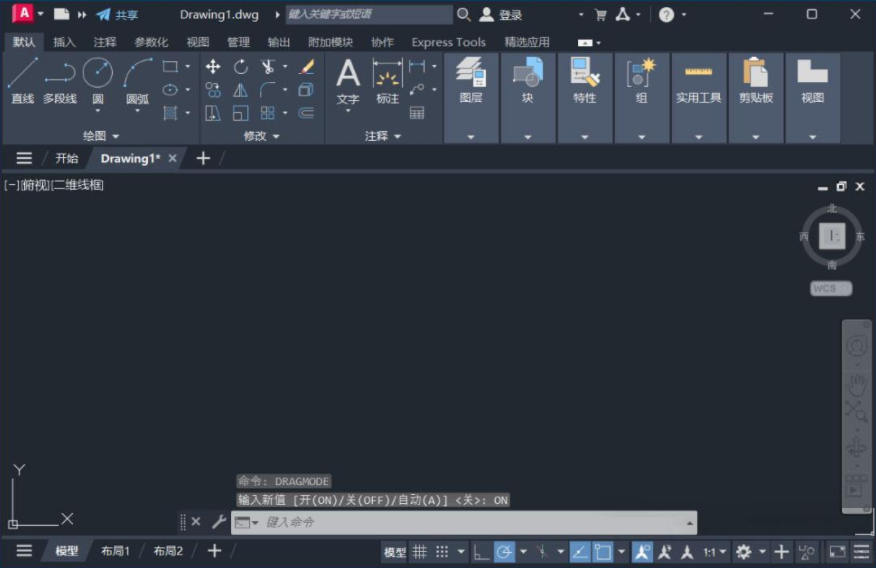
Task: Activate the Fillet tool
Action: [x=268, y=90]
